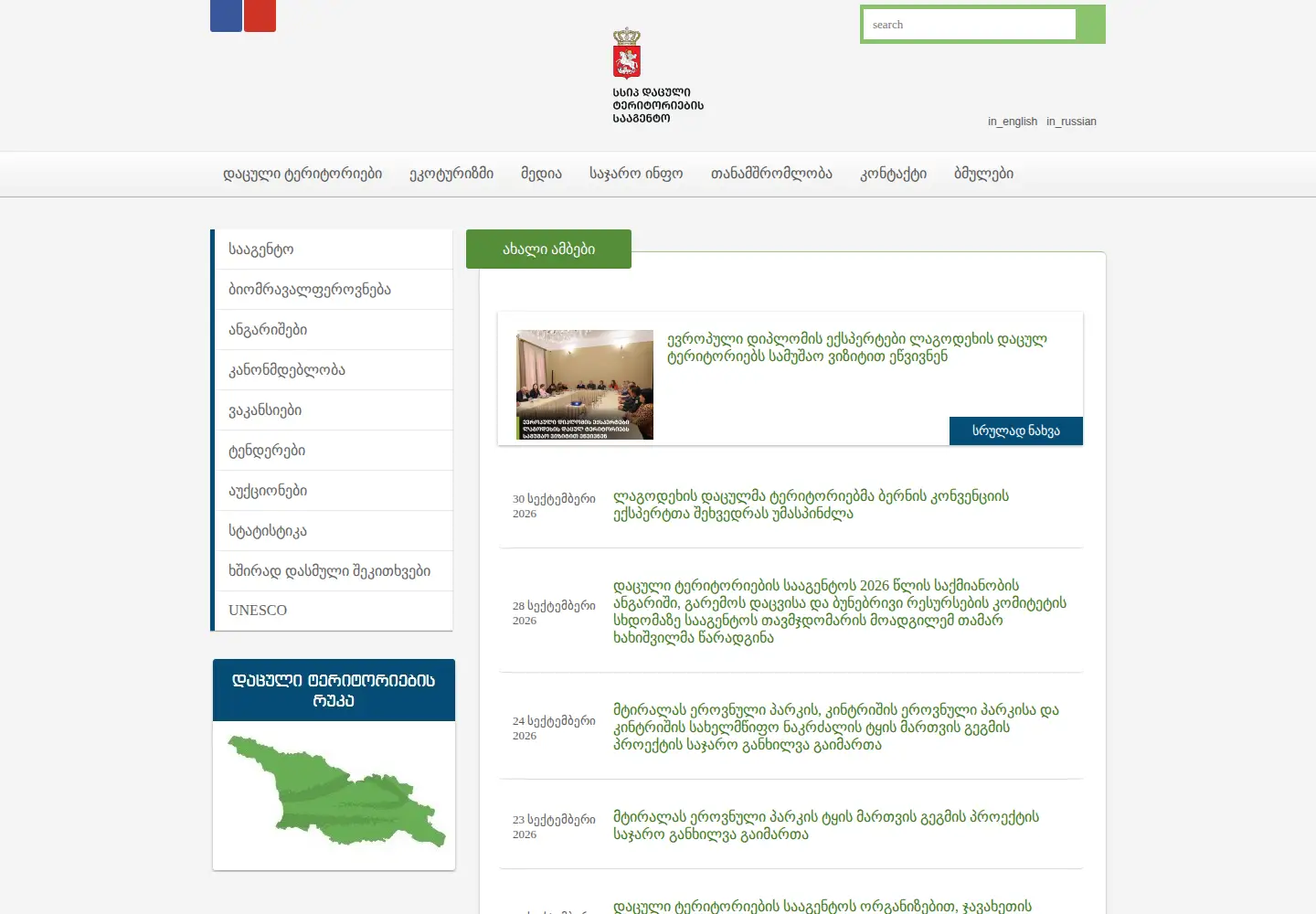Open ეკოტურიზმი menu item
Viewport: 1316px width, 914px height.
point(451,174)
